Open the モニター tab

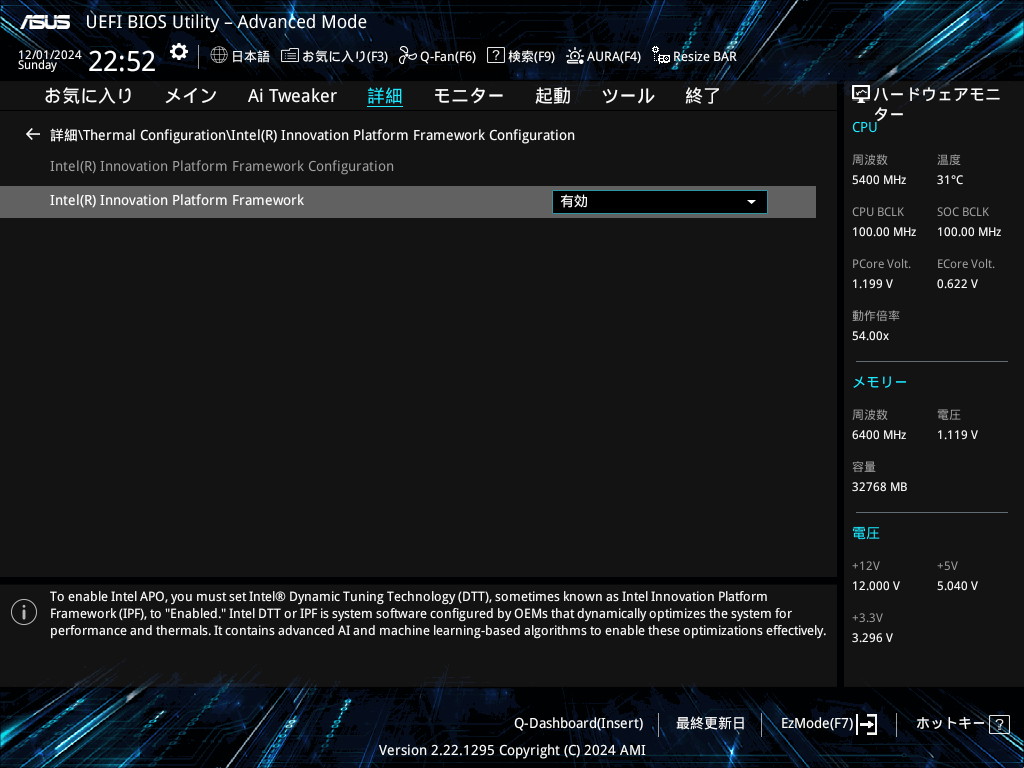coord(468,96)
